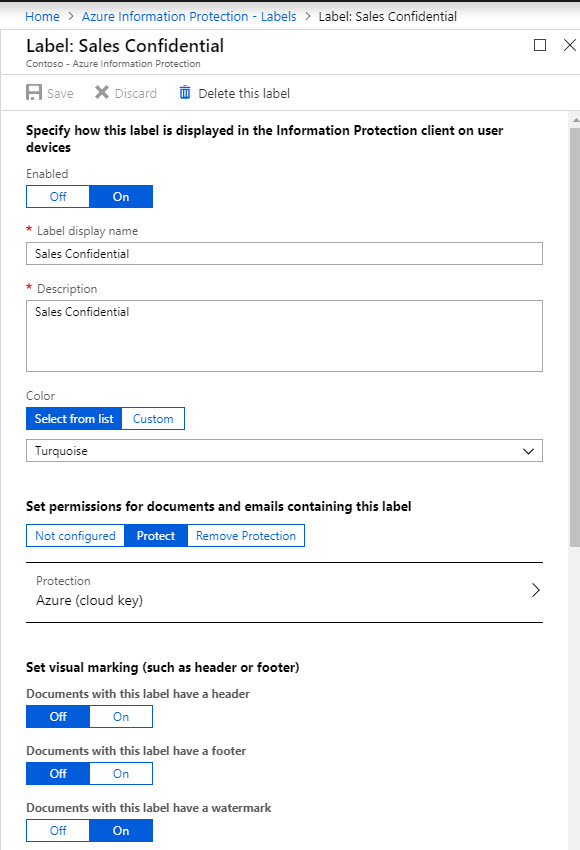Screen dimensions: 580x850
Task: Turn header toggle On
Action: pyautogui.click(x=121, y=717)
